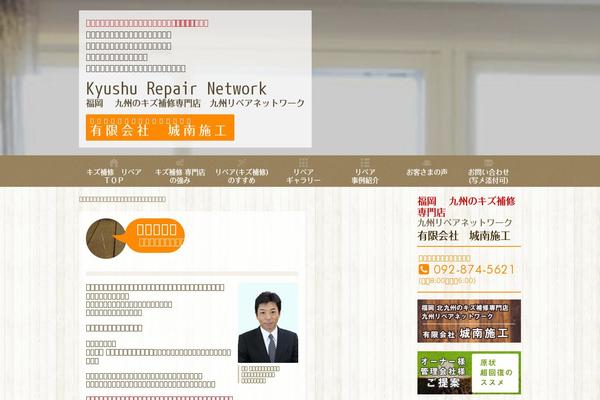The height and width of the screenshot is (400, 600).
Task: Click the list icon above 事例紹介
Action: [365, 163]
